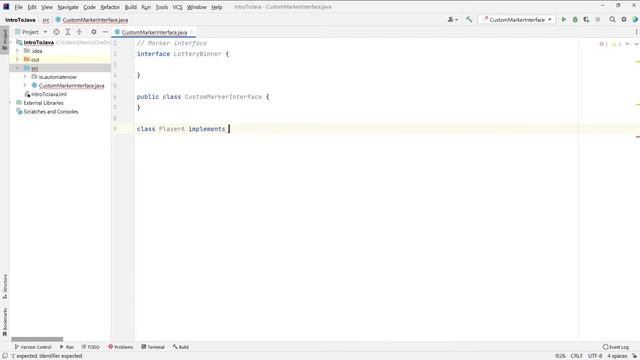Select Scratches and Consoles
The image size is (640, 360).
tap(51, 111)
